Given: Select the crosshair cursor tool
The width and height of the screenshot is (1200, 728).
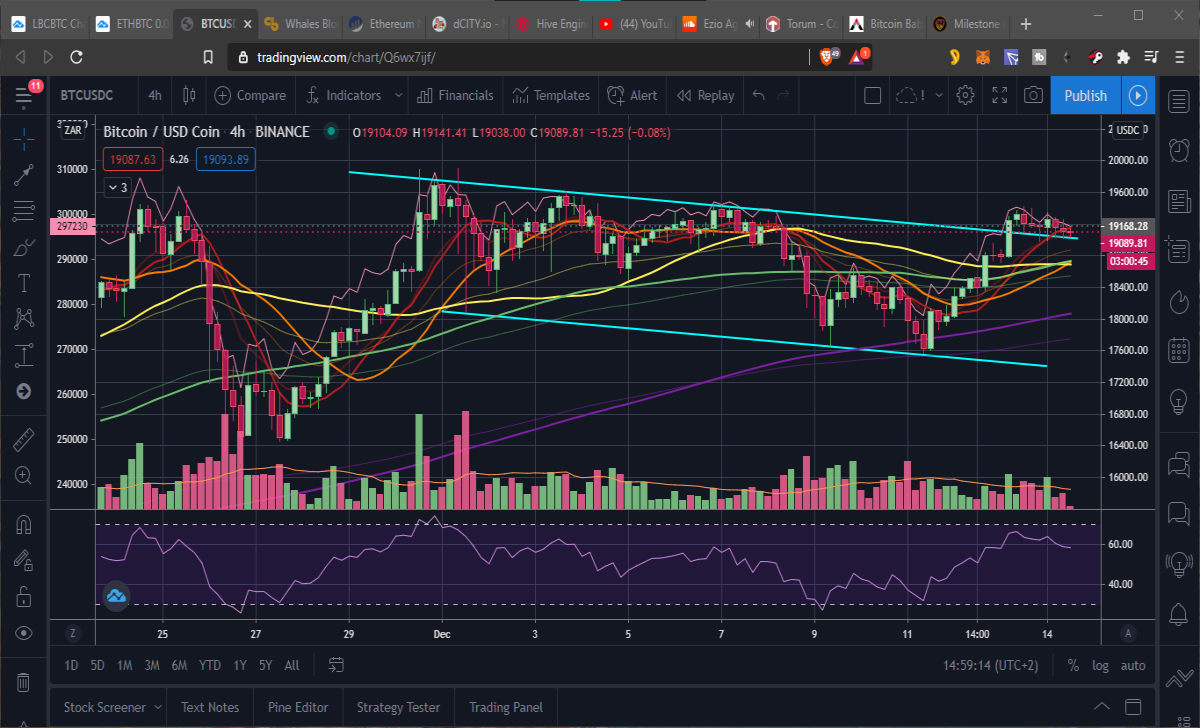Looking at the screenshot, I should tap(24, 139).
